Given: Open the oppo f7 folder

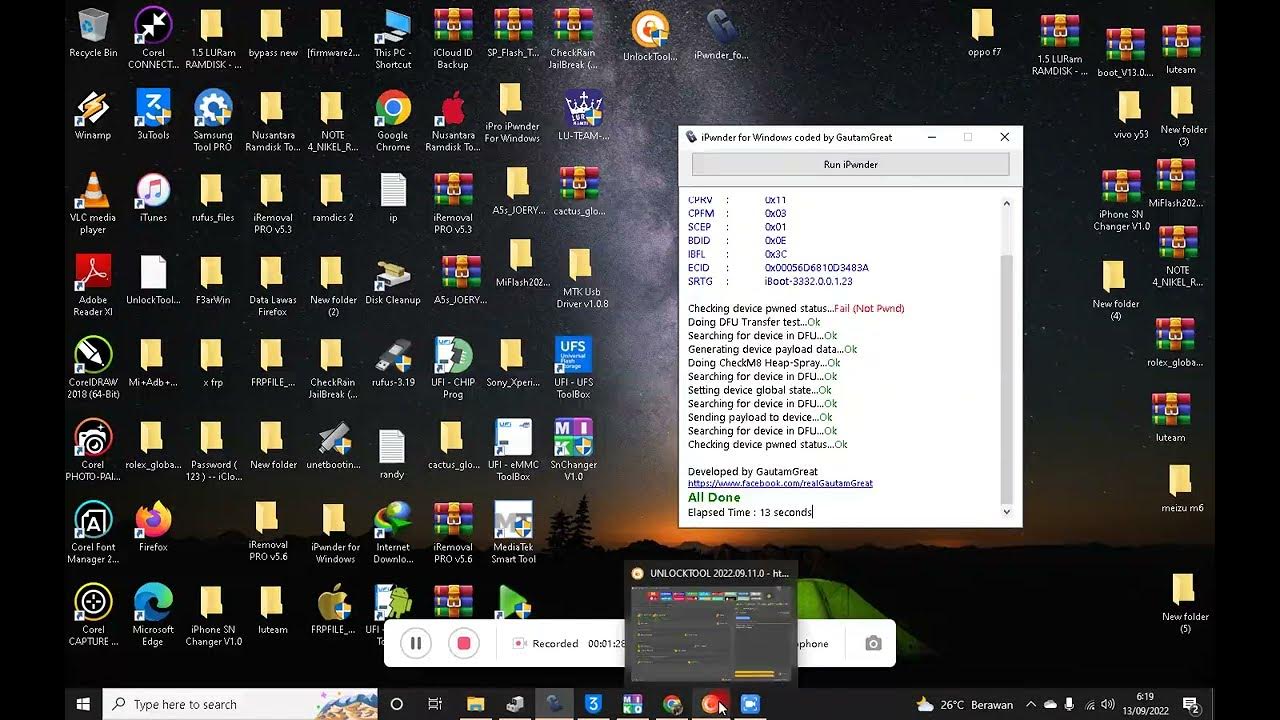Looking at the screenshot, I should click(984, 33).
